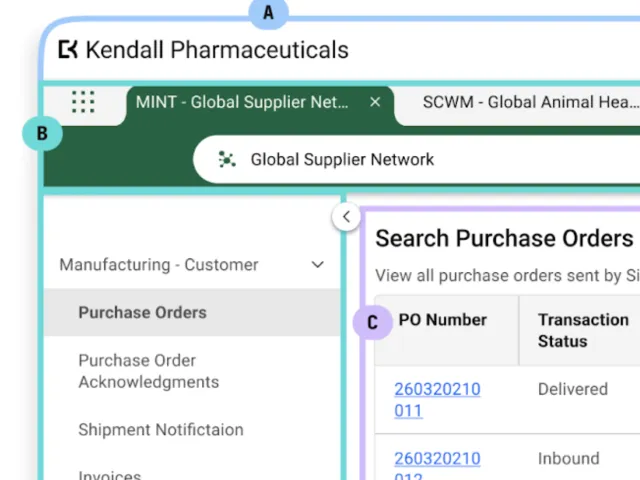Open PO number 260320210011 link
This screenshot has height=480, width=640.
(x=437, y=400)
